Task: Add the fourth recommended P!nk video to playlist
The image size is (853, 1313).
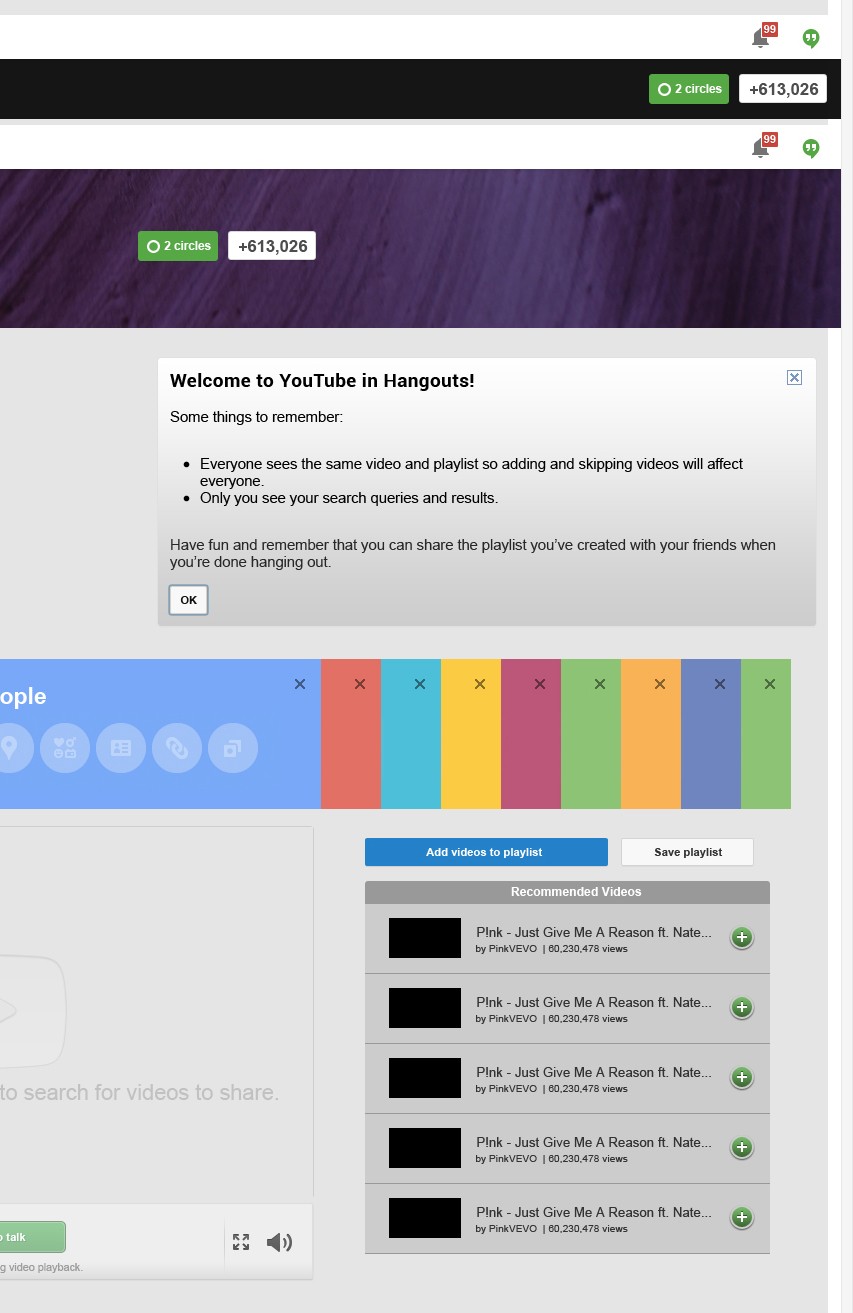Action: click(742, 1148)
